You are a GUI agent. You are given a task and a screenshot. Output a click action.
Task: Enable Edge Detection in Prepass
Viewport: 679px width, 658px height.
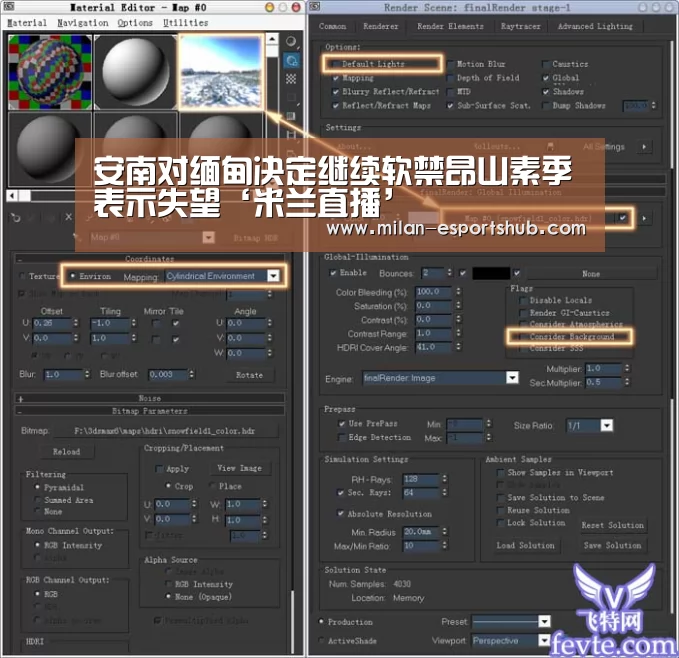tap(342, 437)
